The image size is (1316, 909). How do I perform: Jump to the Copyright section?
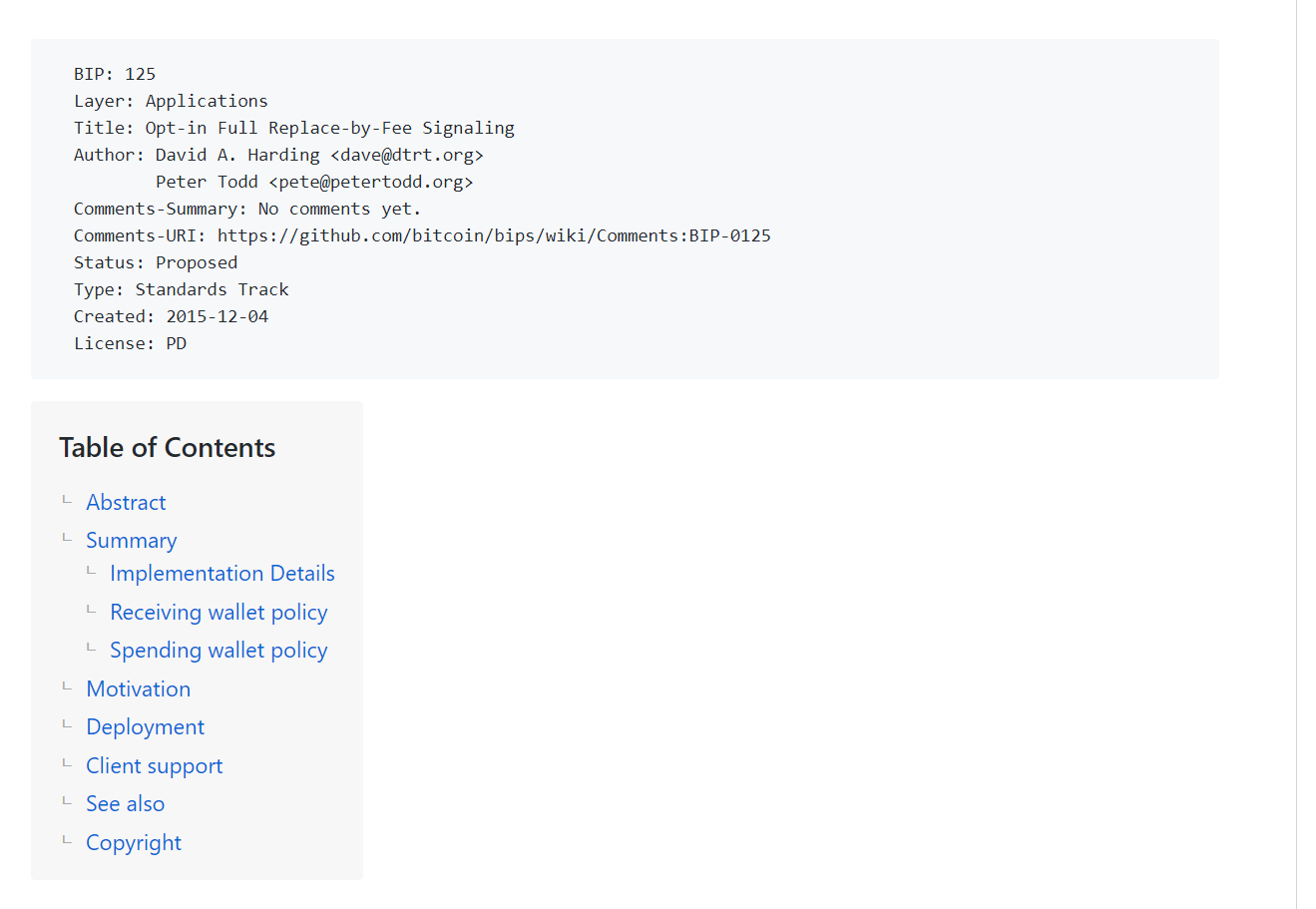point(134,842)
